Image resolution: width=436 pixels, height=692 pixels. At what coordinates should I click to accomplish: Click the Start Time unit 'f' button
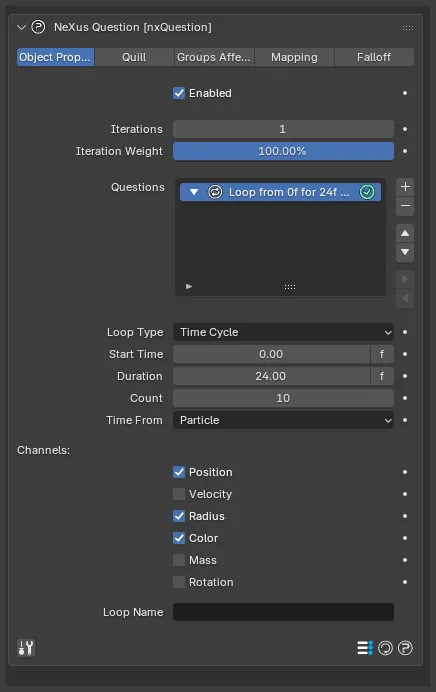(x=382, y=354)
